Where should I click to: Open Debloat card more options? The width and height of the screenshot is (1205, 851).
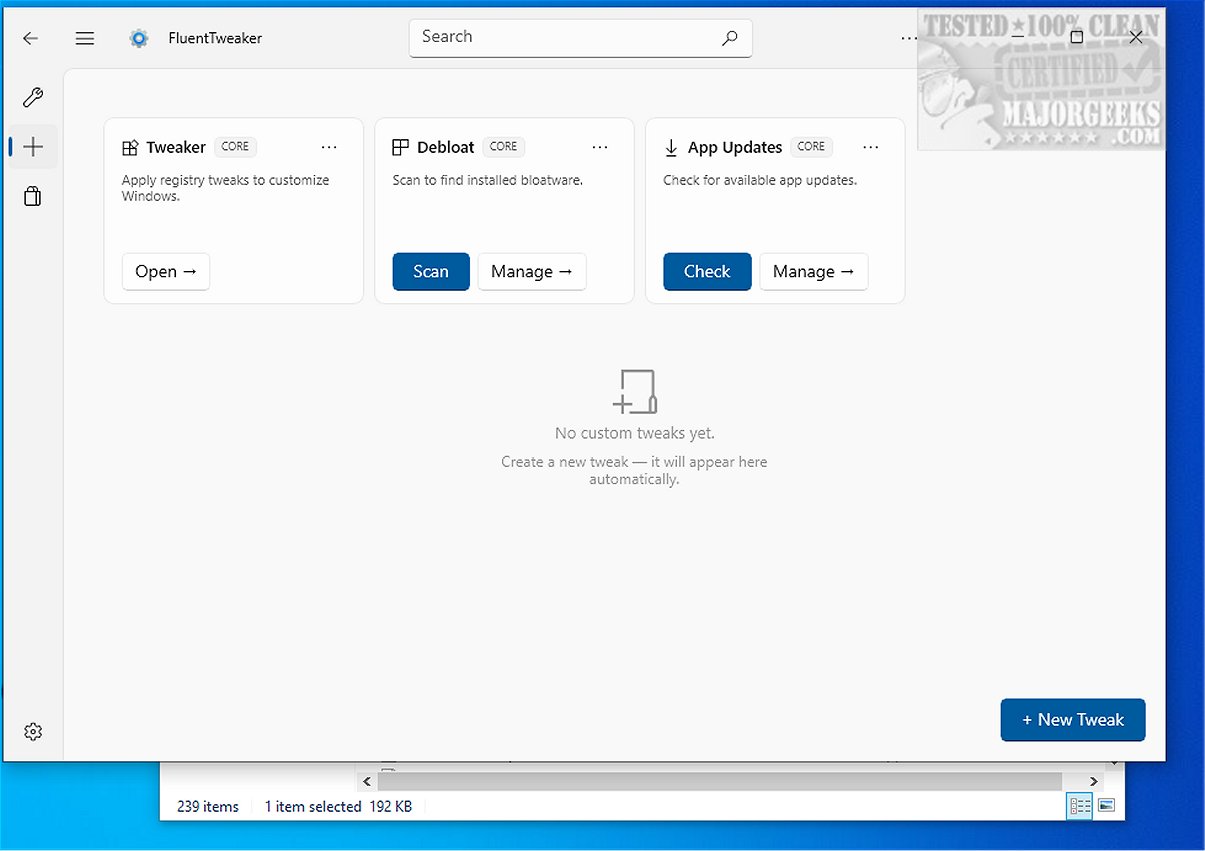600,147
